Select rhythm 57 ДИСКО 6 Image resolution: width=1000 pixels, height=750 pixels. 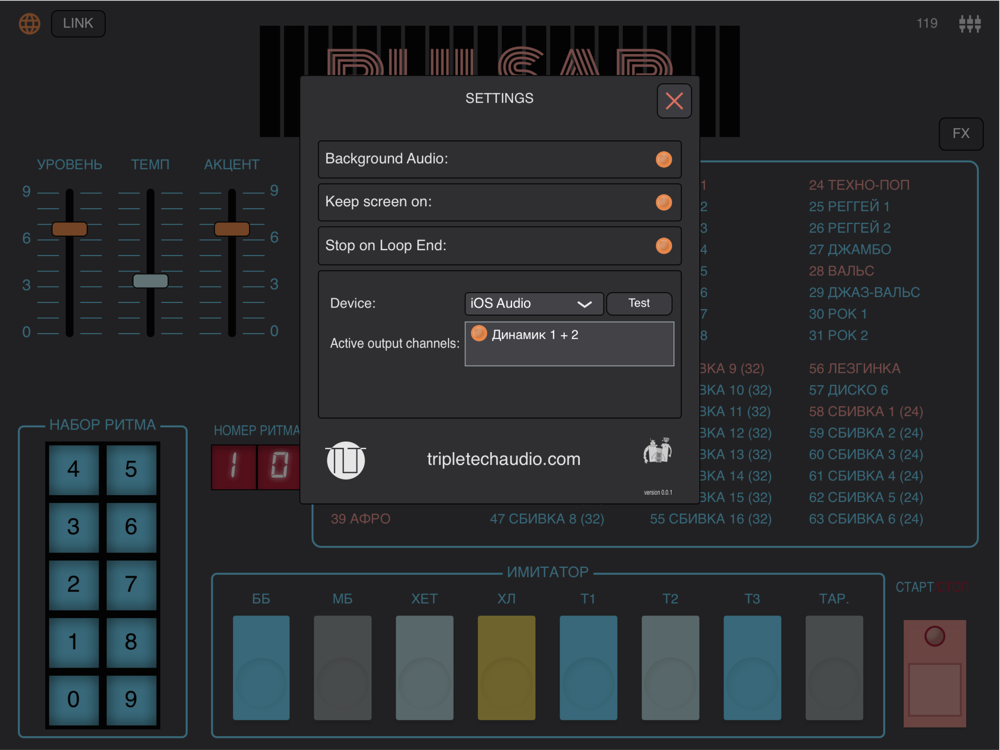click(848, 390)
